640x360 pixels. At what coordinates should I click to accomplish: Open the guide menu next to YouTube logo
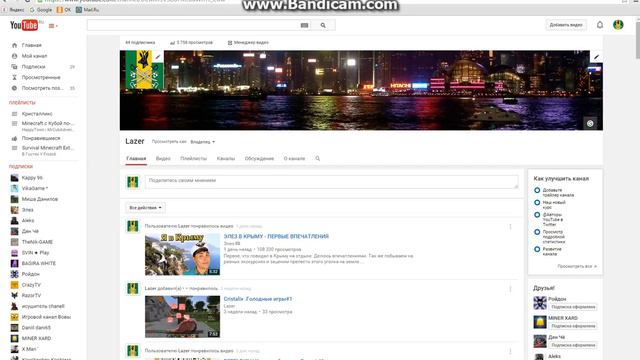point(53,26)
